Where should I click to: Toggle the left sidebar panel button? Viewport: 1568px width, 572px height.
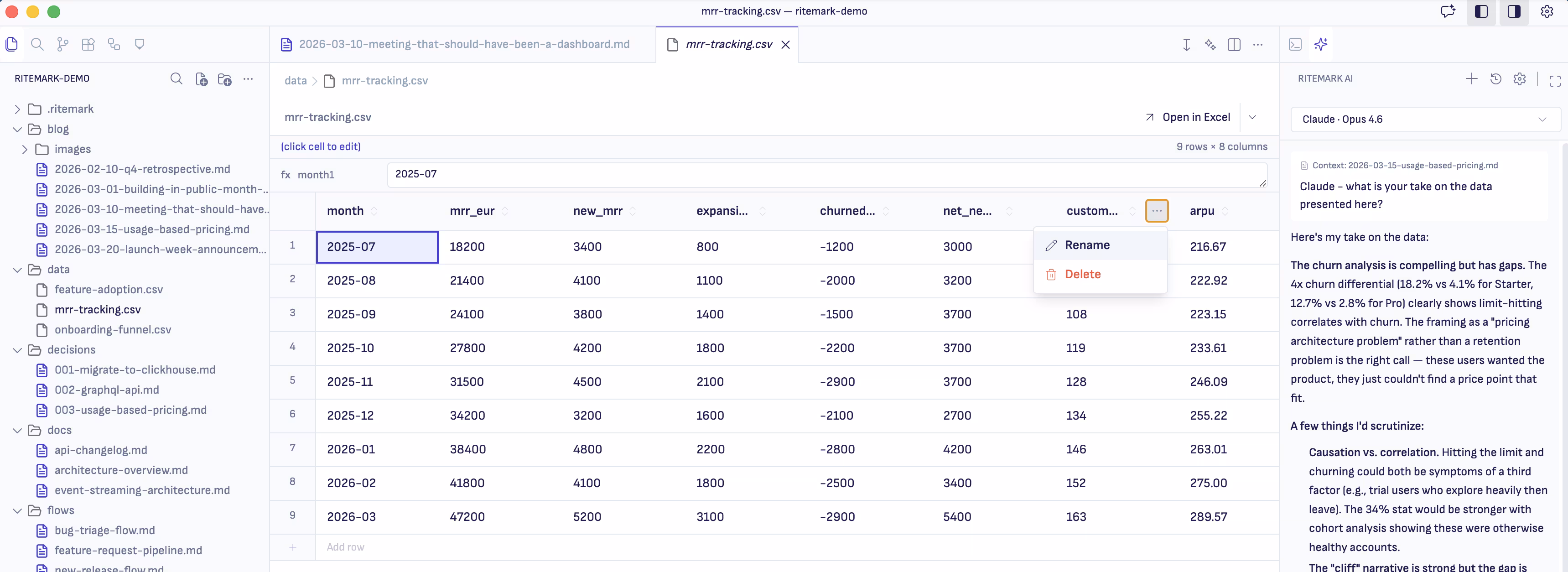coord(1481,11)
